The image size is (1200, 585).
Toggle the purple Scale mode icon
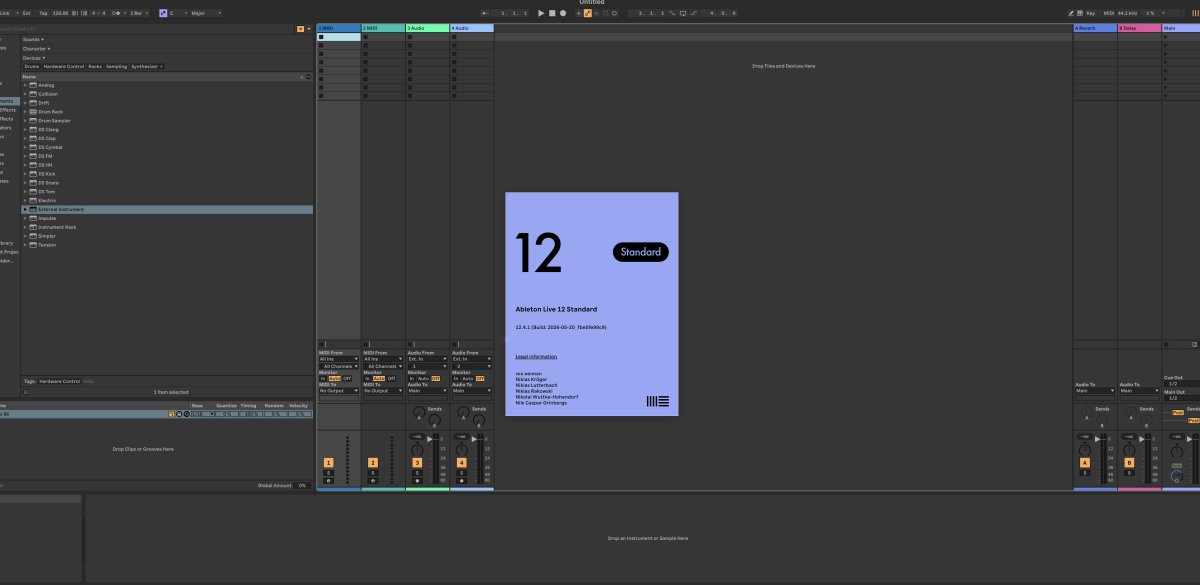coord(164,13)
